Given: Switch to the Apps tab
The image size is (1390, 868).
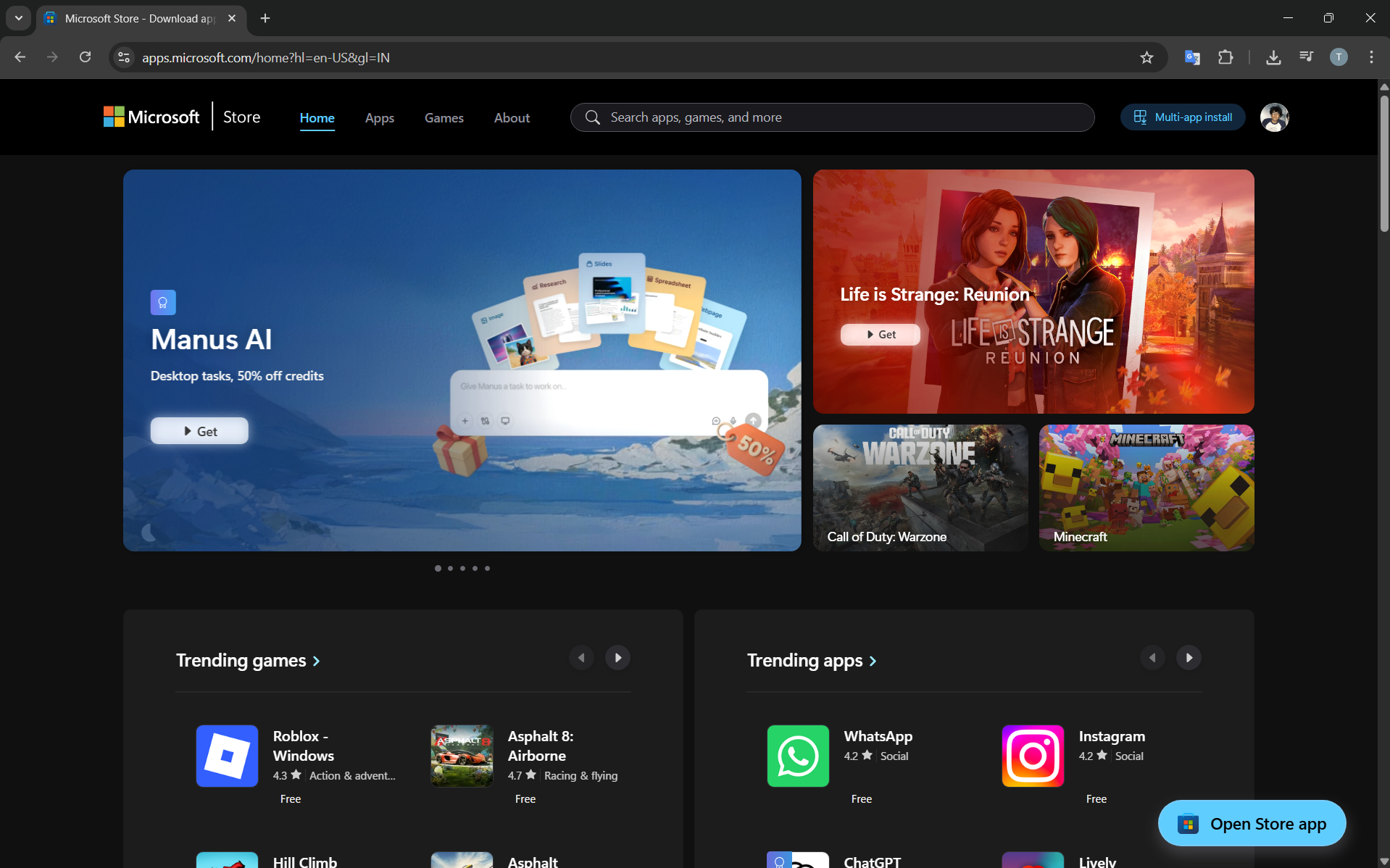Looking at the screenshot, I should tap(379, 117).
